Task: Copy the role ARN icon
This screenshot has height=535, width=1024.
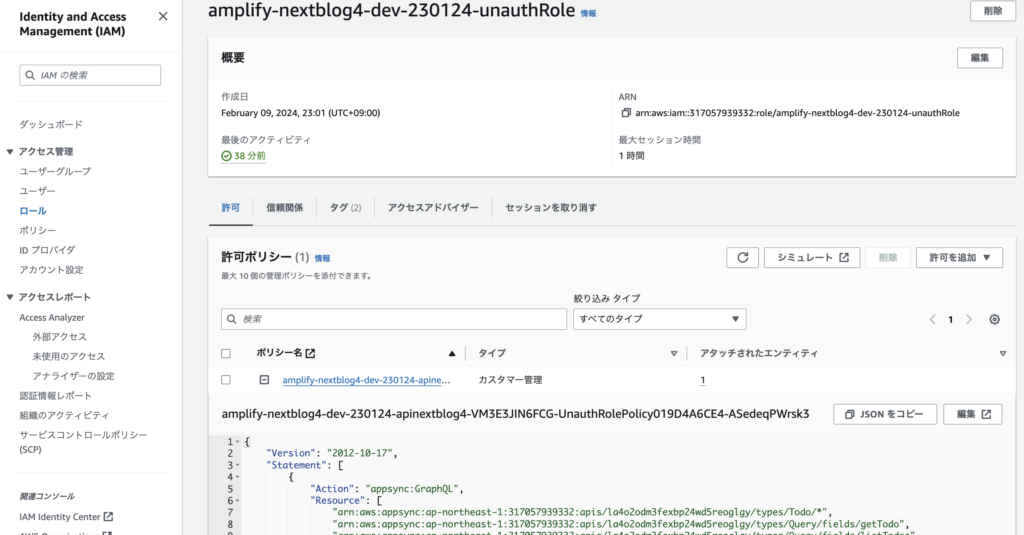Action: [626, 113]
